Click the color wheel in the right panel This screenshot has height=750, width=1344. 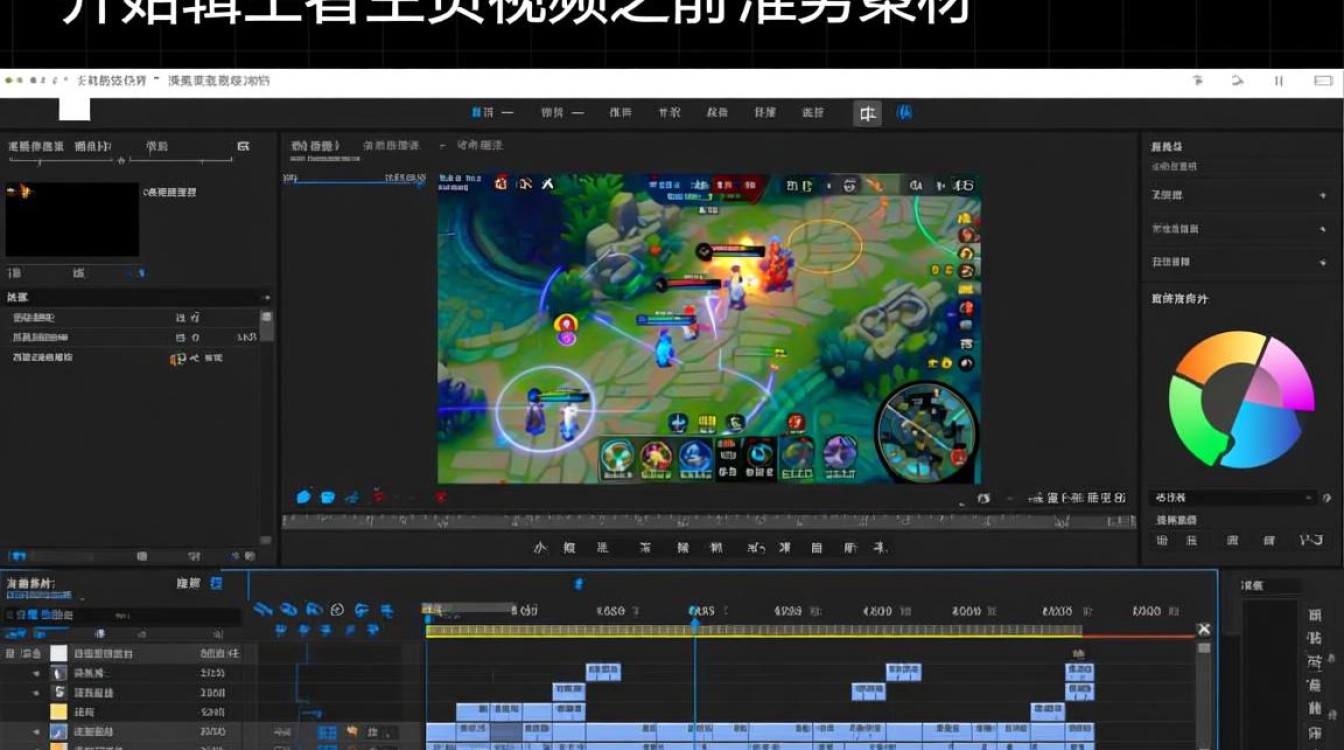[1241, 399]
